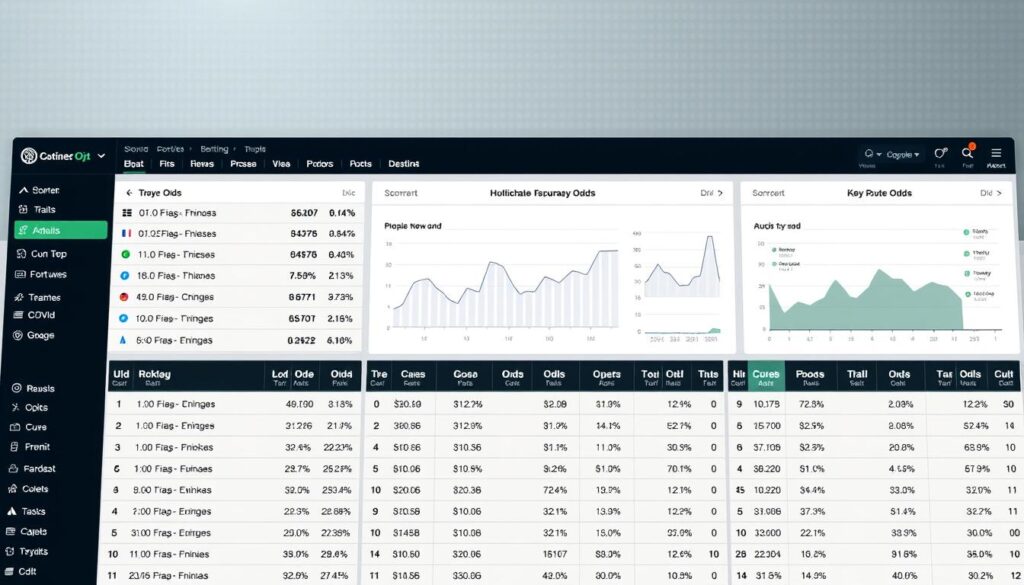Open Frenit in the sidebar
1024x585 pixels.
point(30,447)
